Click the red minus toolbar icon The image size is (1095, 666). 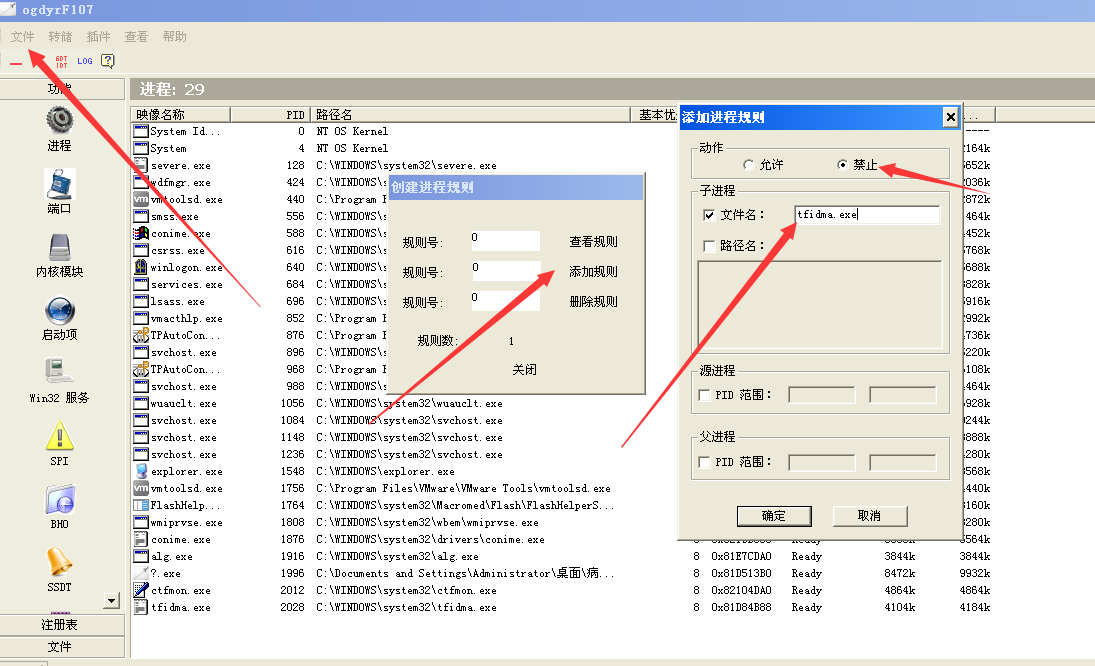[x=16, y=64]
